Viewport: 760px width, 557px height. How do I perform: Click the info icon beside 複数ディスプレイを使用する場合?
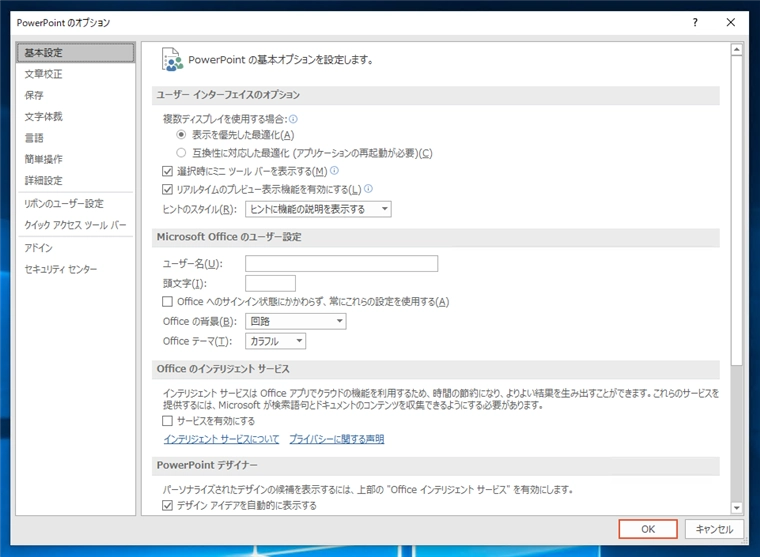pos(293,119)
